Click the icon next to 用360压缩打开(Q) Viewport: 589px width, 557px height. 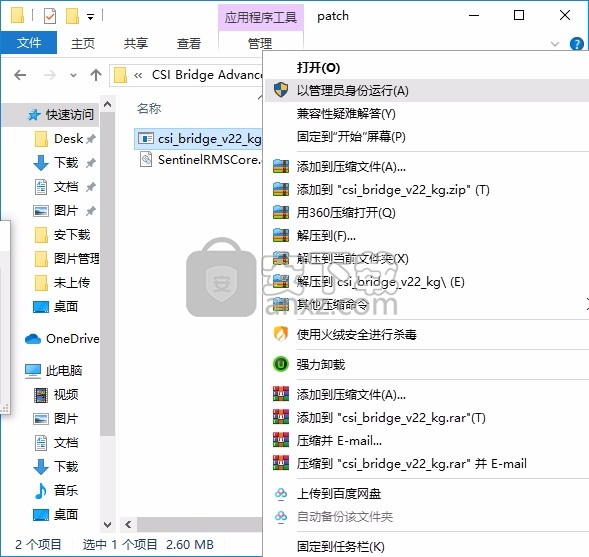pyautogui.click(x=281, y=213)
